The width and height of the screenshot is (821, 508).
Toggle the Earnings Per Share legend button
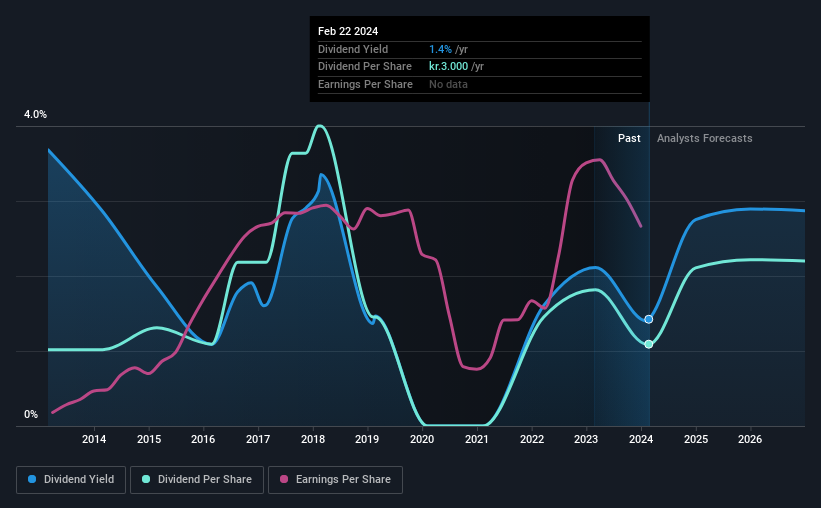(x=335, y=480)
